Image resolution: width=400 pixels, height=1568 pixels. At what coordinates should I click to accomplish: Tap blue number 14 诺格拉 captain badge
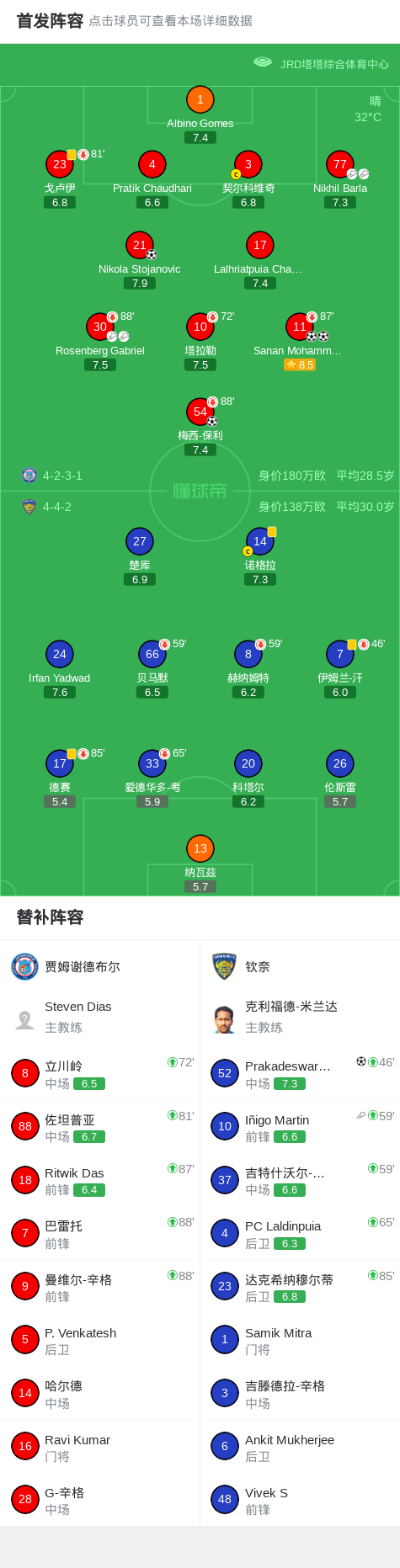pyautogui.click(x=260, y=541)
